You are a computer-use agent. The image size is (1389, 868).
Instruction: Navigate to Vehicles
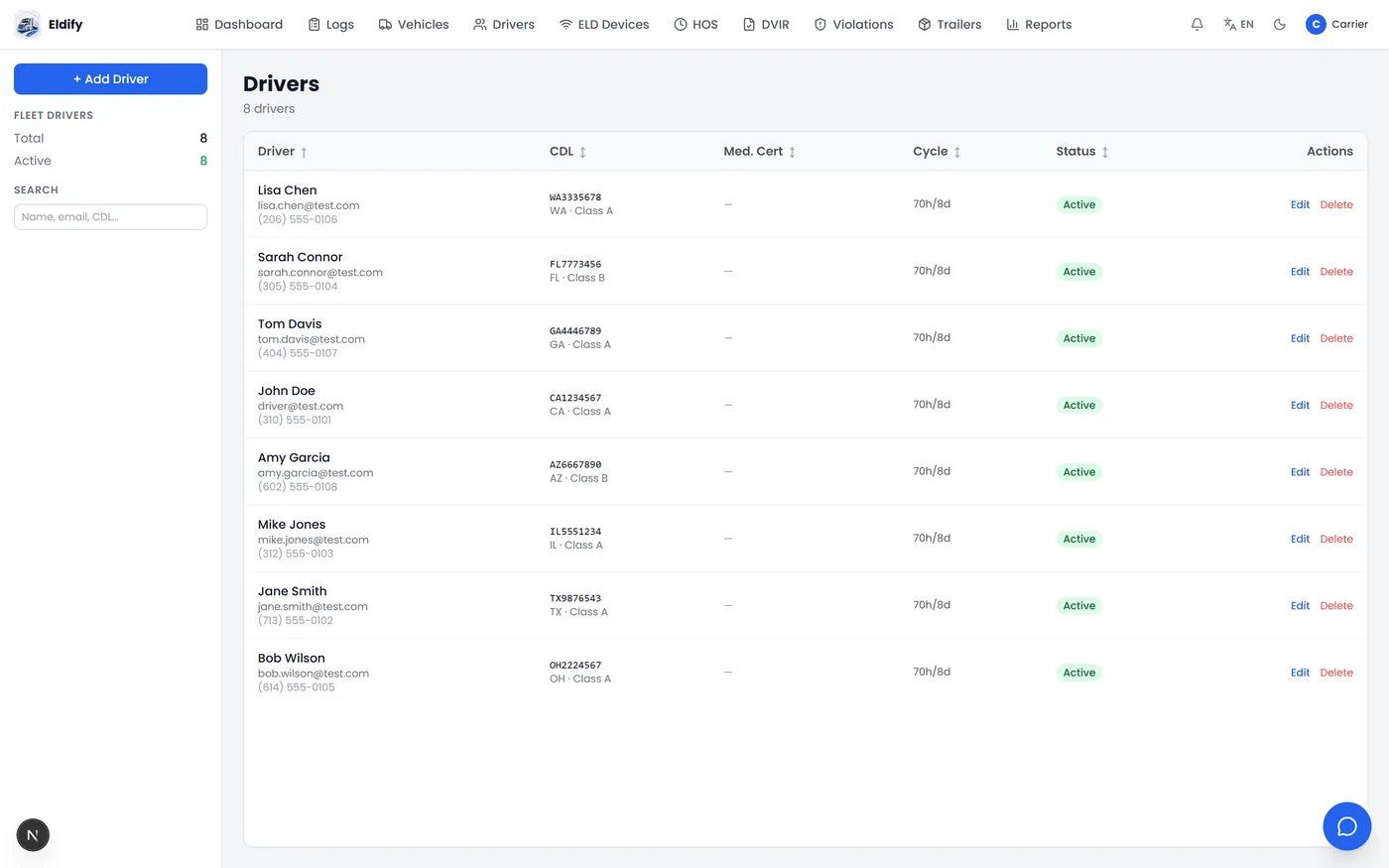414,25
